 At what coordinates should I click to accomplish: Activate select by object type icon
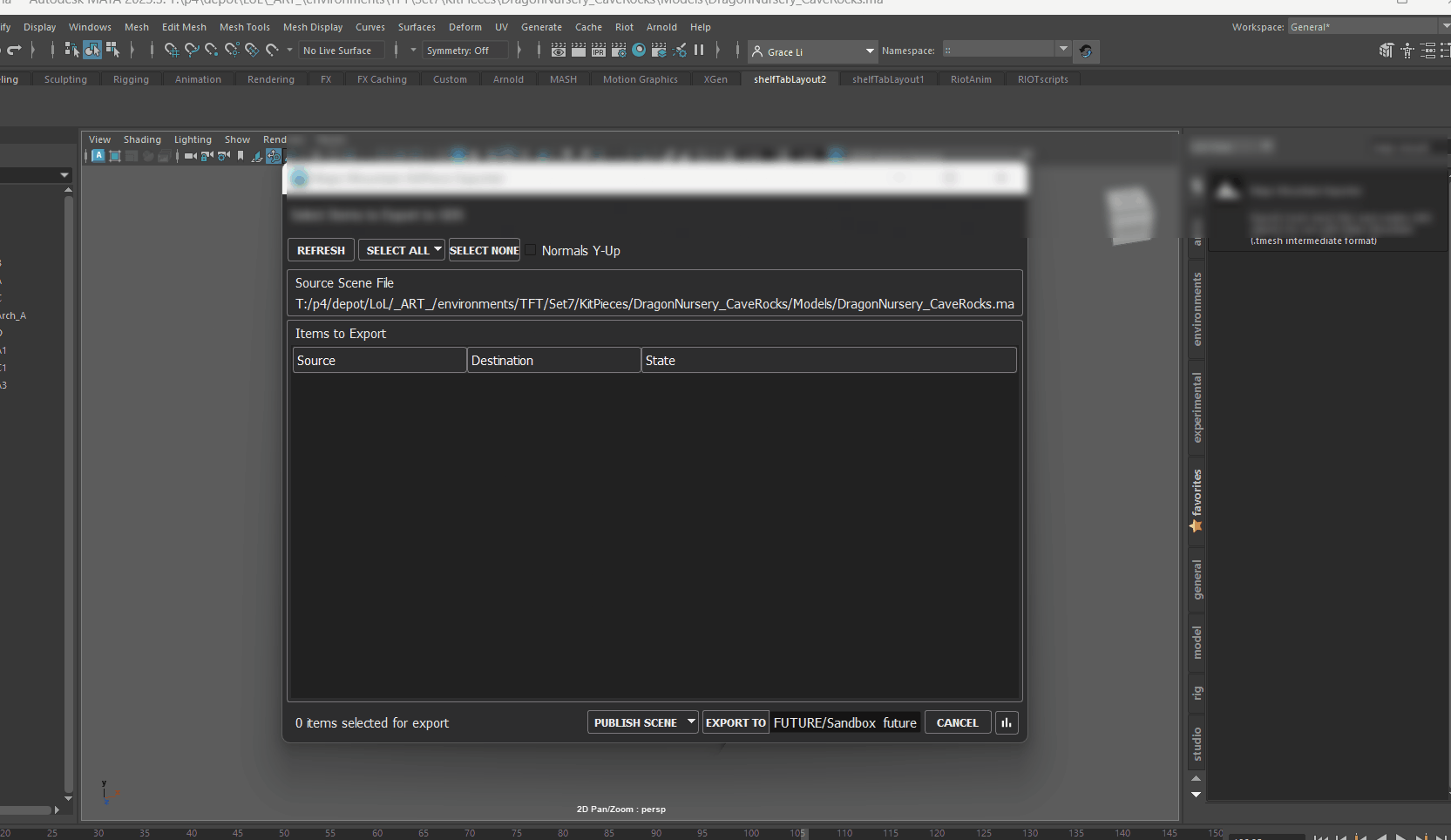pos(92,50)
